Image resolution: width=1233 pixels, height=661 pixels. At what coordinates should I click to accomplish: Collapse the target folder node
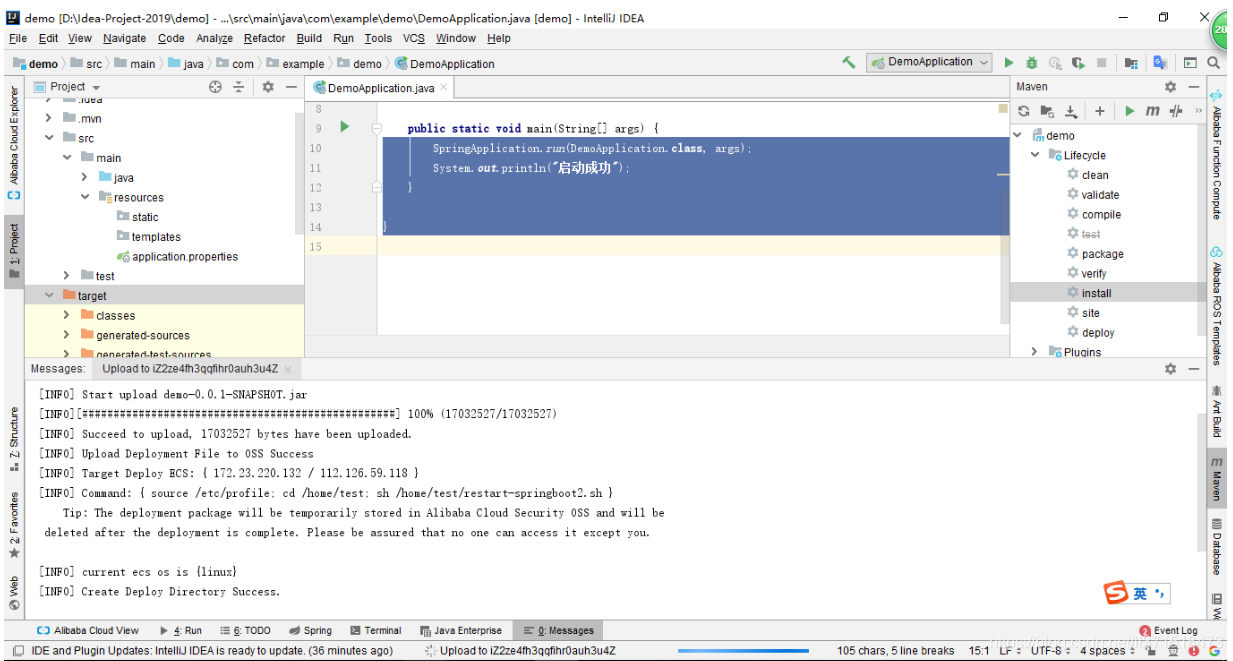[49, 296]
